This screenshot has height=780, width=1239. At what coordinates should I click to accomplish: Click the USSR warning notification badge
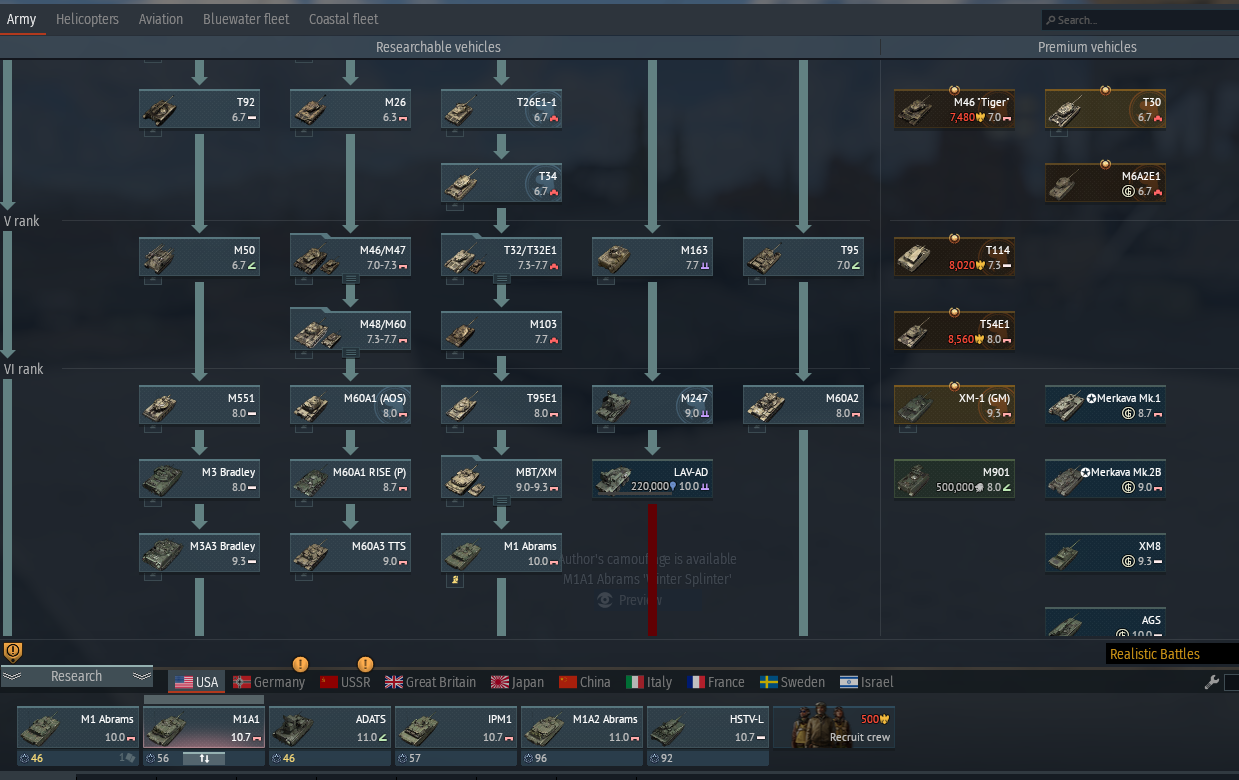[x=365, y=664]
